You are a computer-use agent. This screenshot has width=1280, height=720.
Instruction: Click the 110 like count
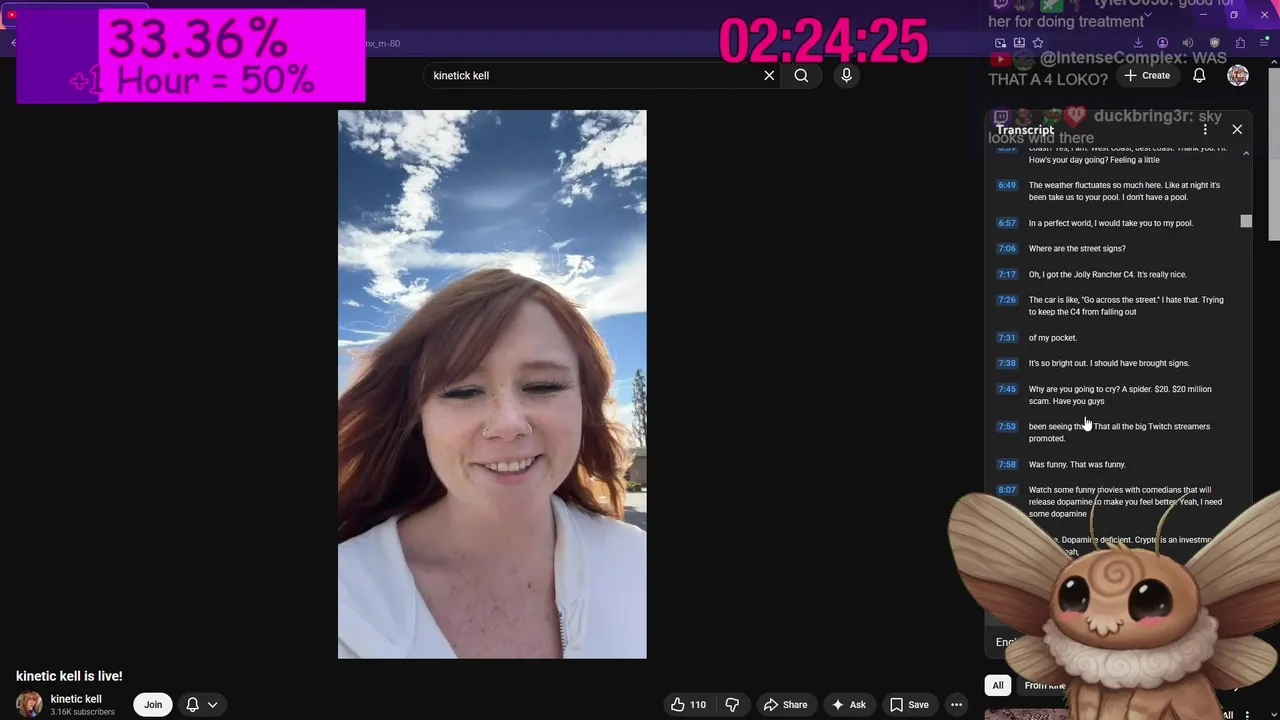[x=698, y=704]
